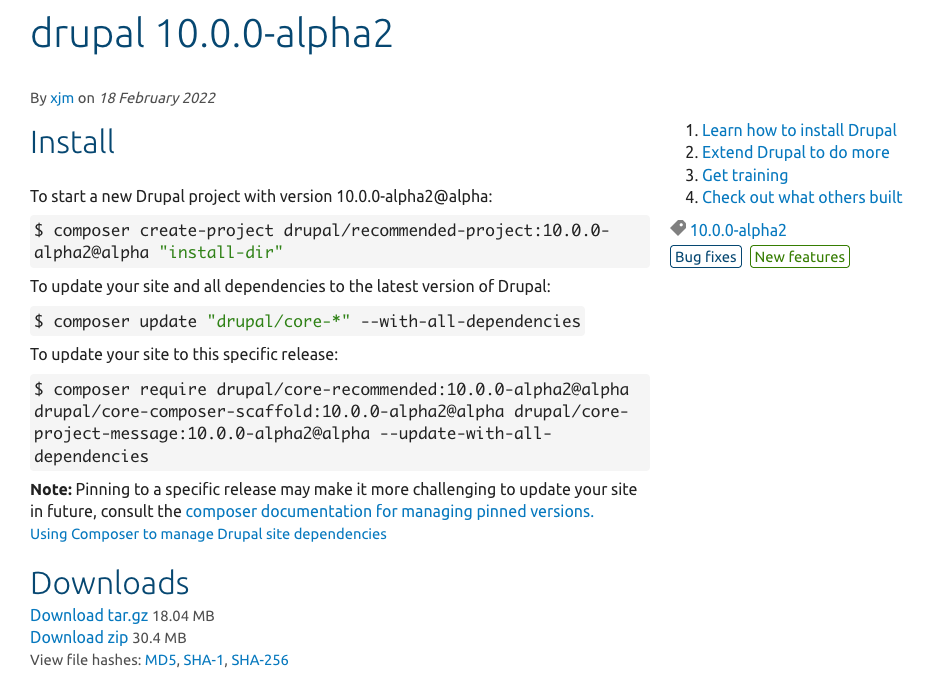Open Using Composer to manage Drupal site dependencies

(208, 534)
